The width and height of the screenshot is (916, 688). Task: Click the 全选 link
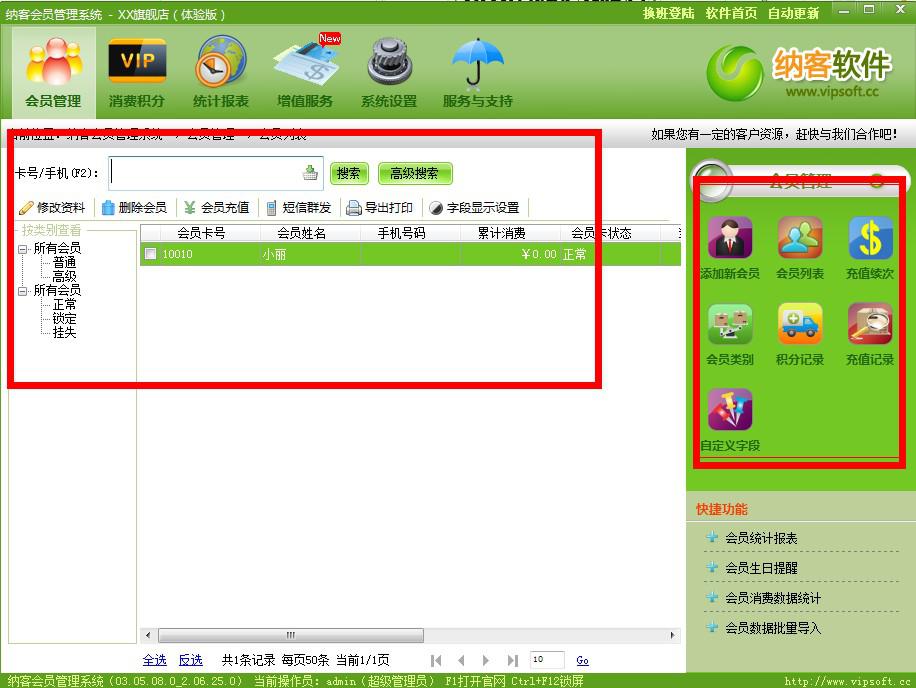[154, 660]
